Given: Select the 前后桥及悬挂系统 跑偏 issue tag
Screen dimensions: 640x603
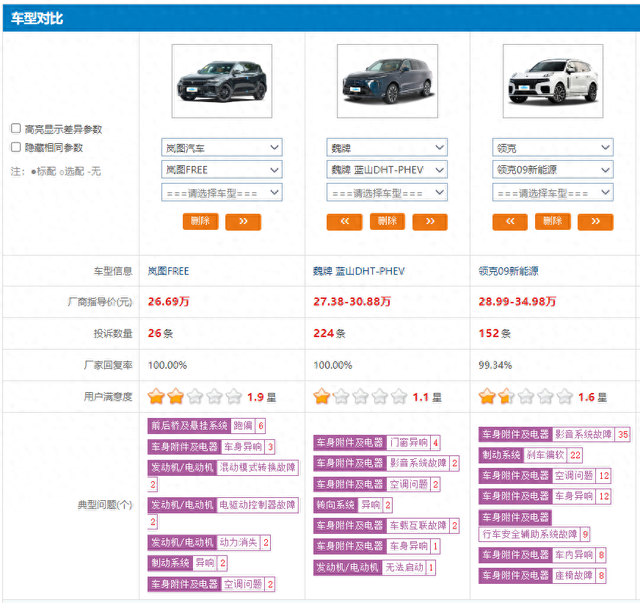Looking at the screenshot, I should coord(207,426).
